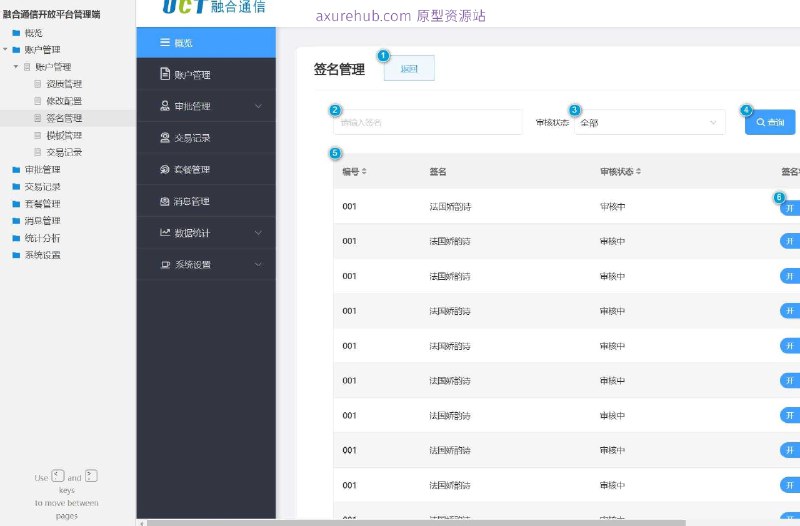Click the 账户管理 document icon in dark sidebar
The image size is (800, 526).
pos(165,74)
